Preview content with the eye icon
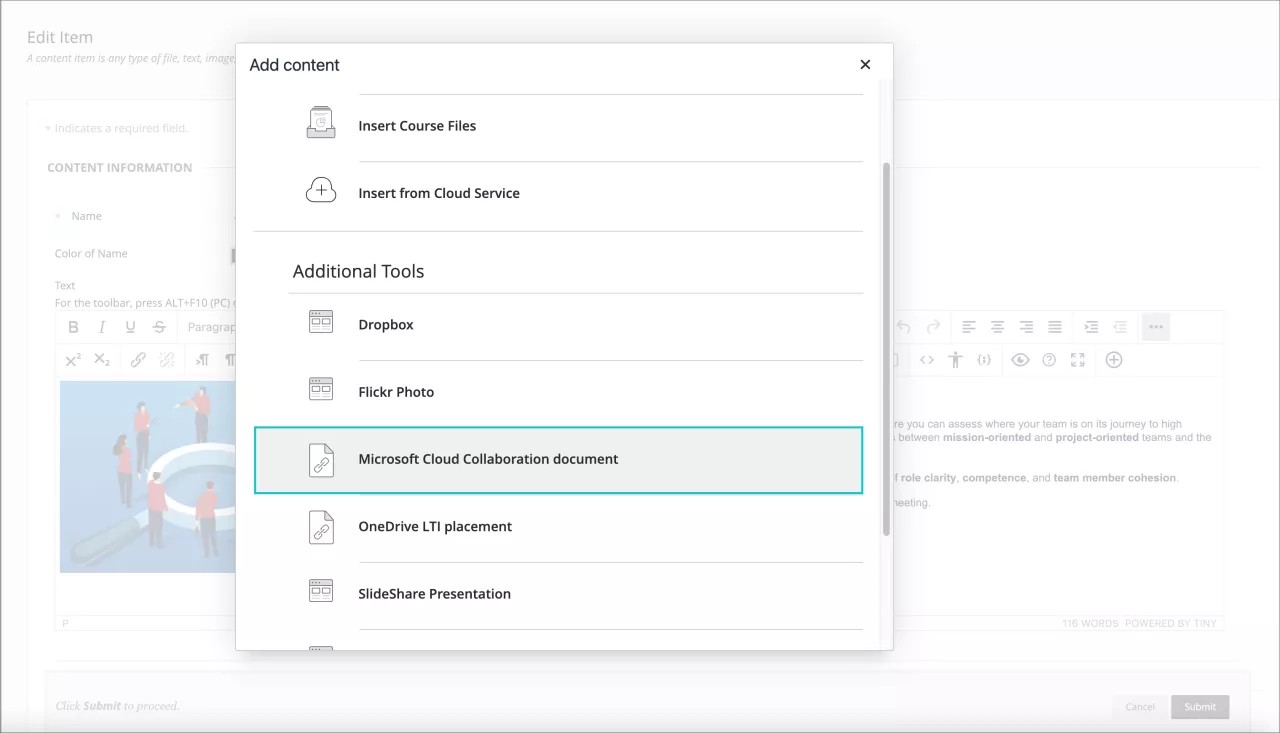The height and width of the screenshot is (733, 1280). pyautogui.click(x=1020, y=360)
